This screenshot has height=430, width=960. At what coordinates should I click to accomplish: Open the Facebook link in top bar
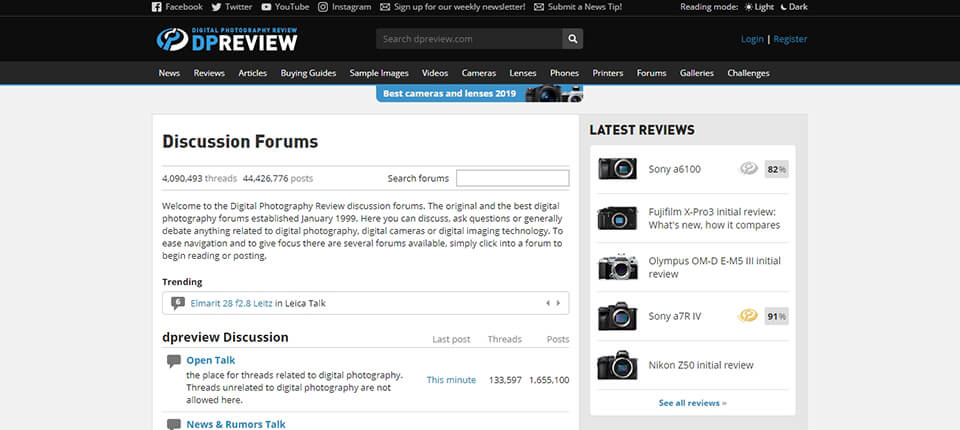[x=177, y=7]
